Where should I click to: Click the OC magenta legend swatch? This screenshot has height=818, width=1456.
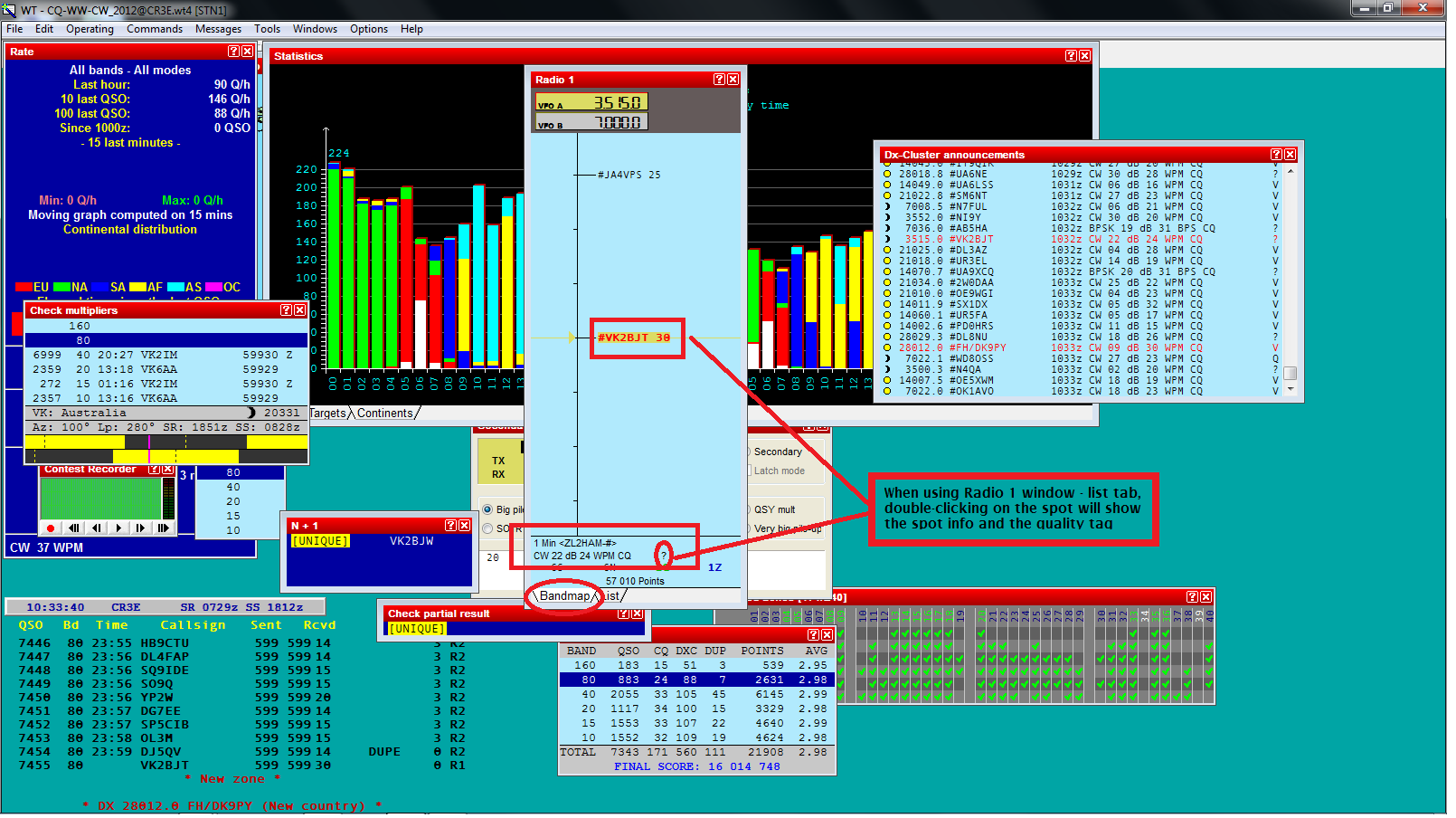point(214,287)
